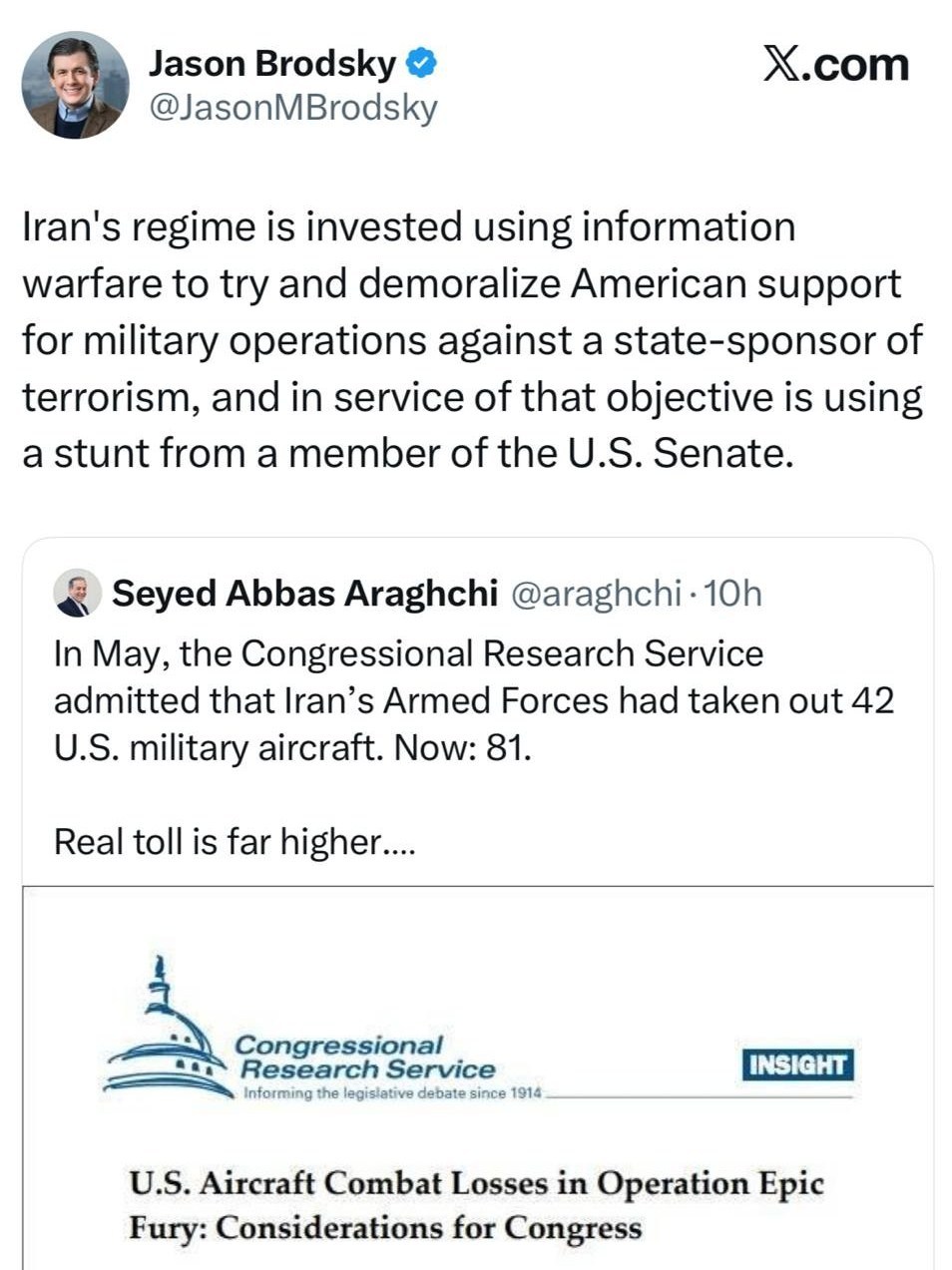
Task: Open Jason Brodsky's profile picture
Action: coord(76,86)
